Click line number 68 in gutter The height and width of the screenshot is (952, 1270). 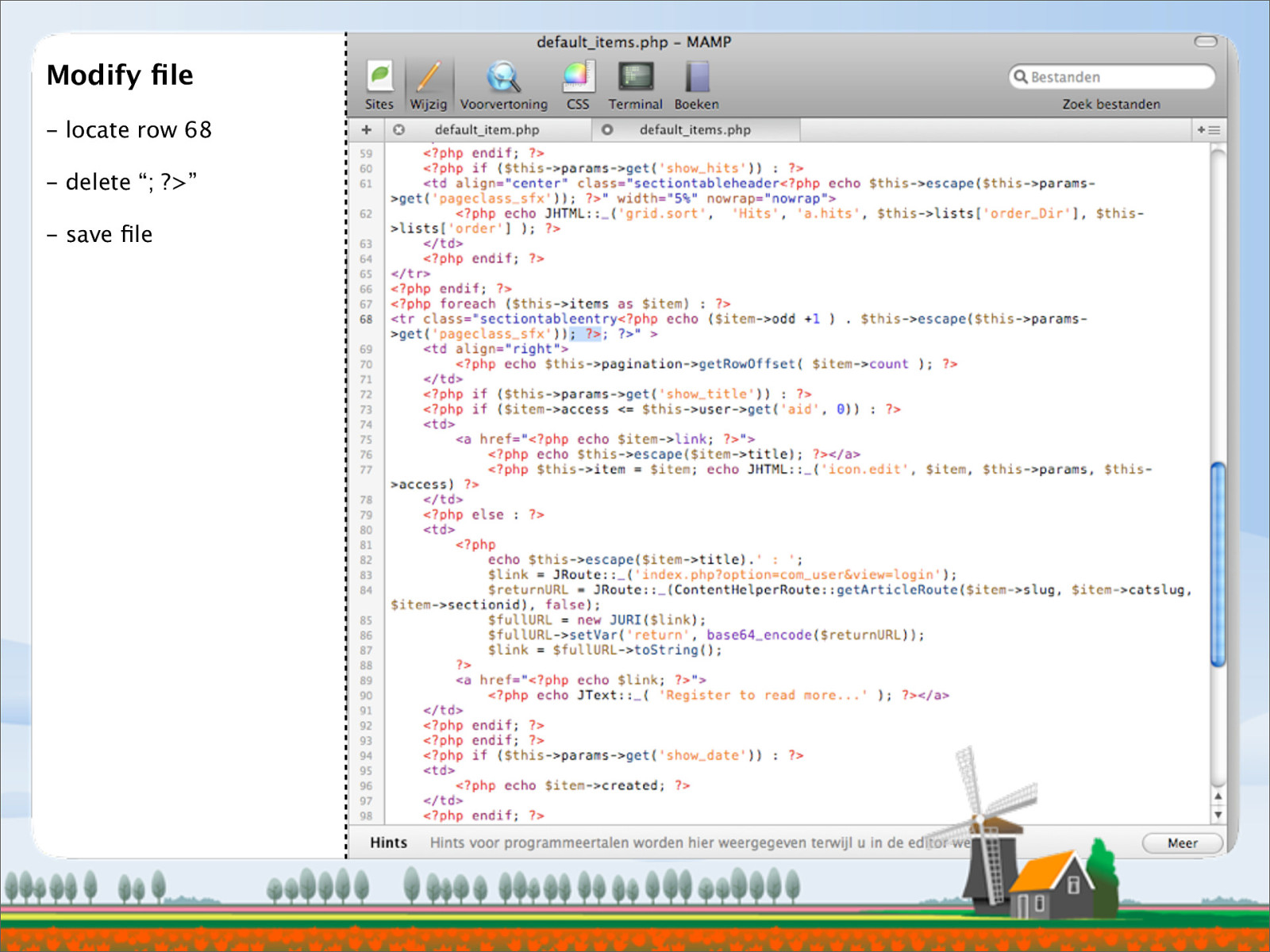tap(366, 319)
